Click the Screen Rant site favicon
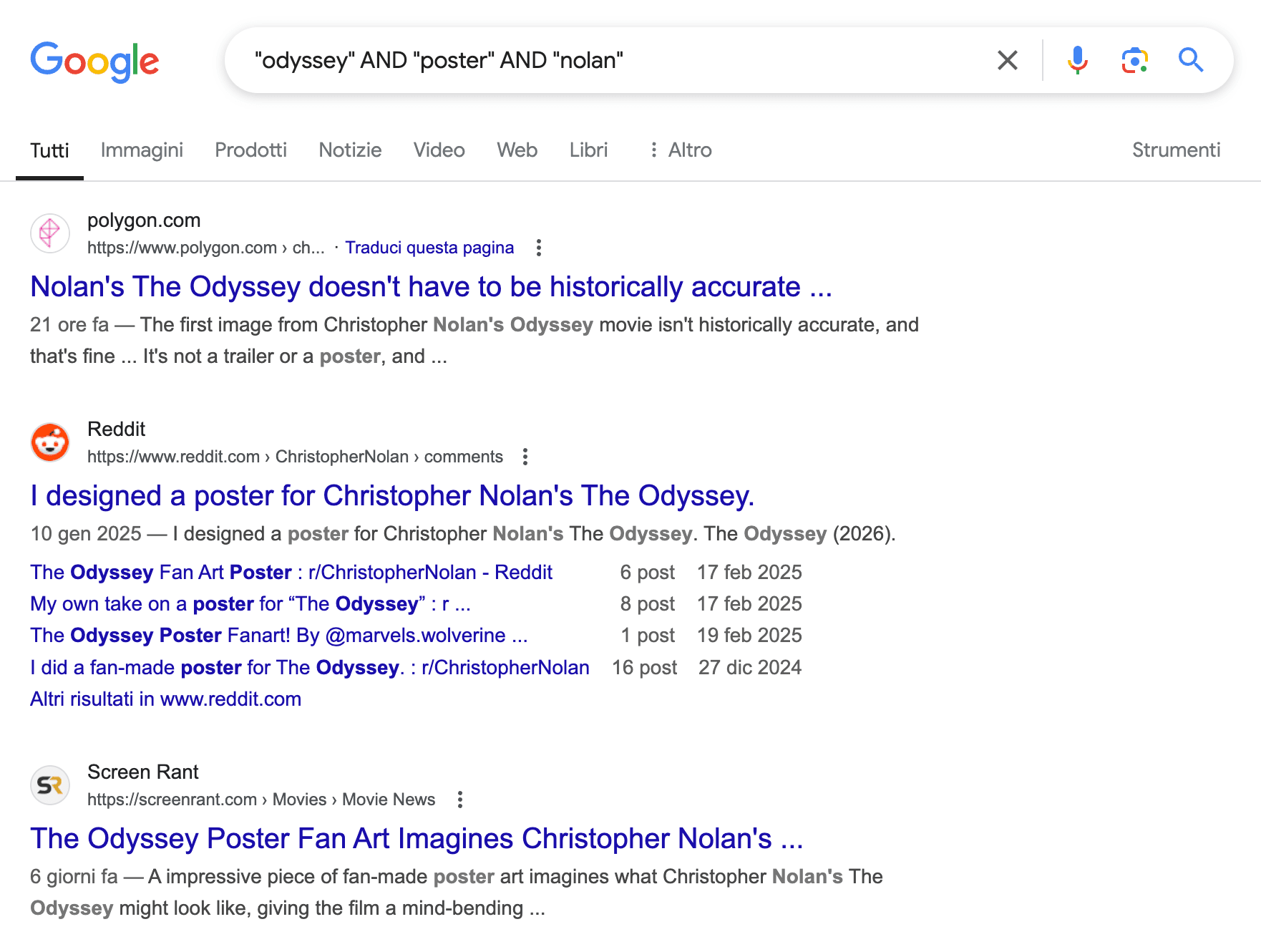This screenshot has height=952, width=1261. pos(50,785)
